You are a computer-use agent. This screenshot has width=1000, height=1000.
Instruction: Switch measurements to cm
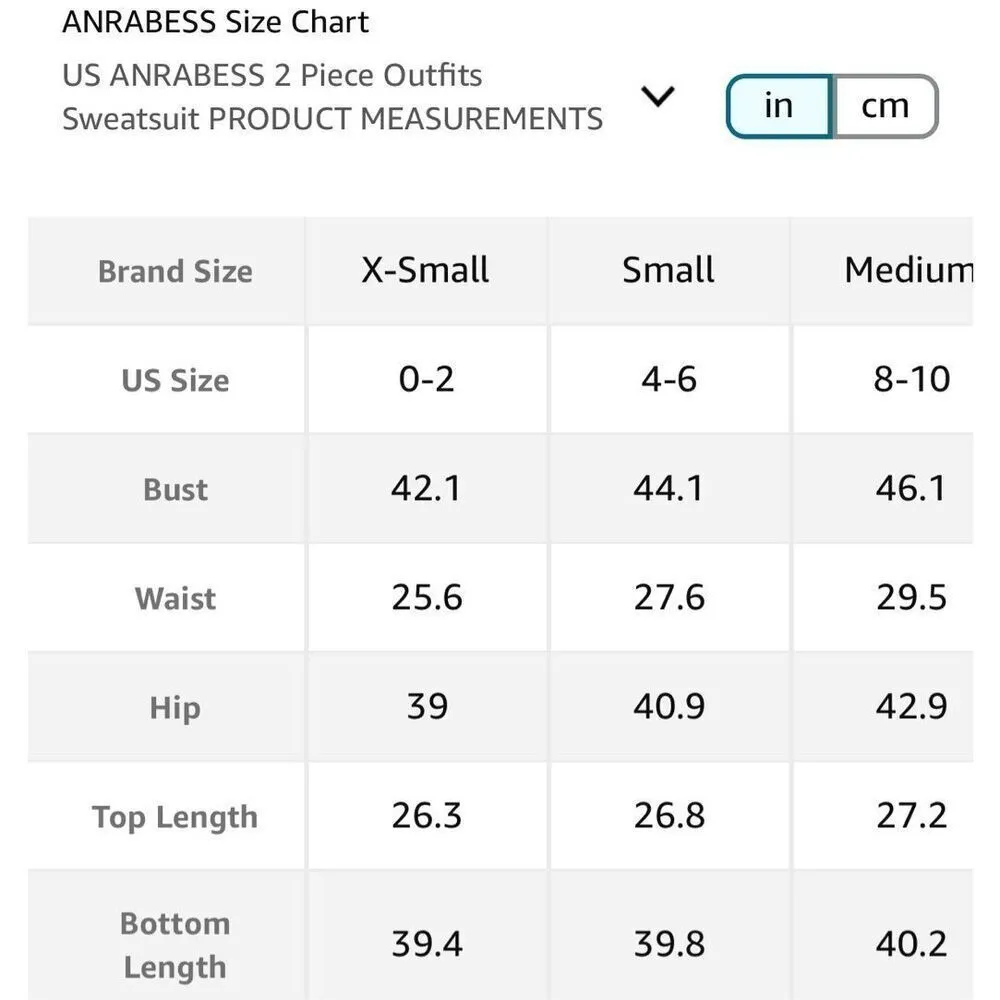pyautogui.click(x=884, y=106)
